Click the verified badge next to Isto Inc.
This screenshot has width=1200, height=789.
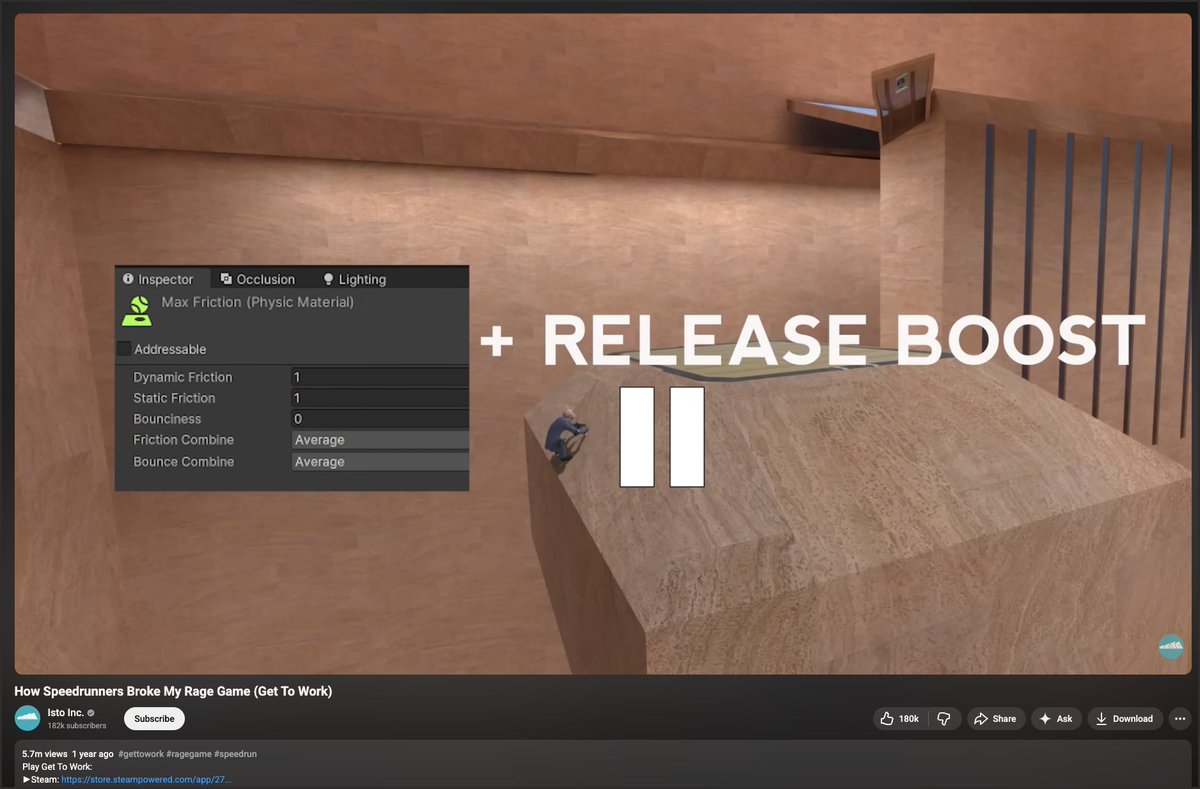pos(91,713)
